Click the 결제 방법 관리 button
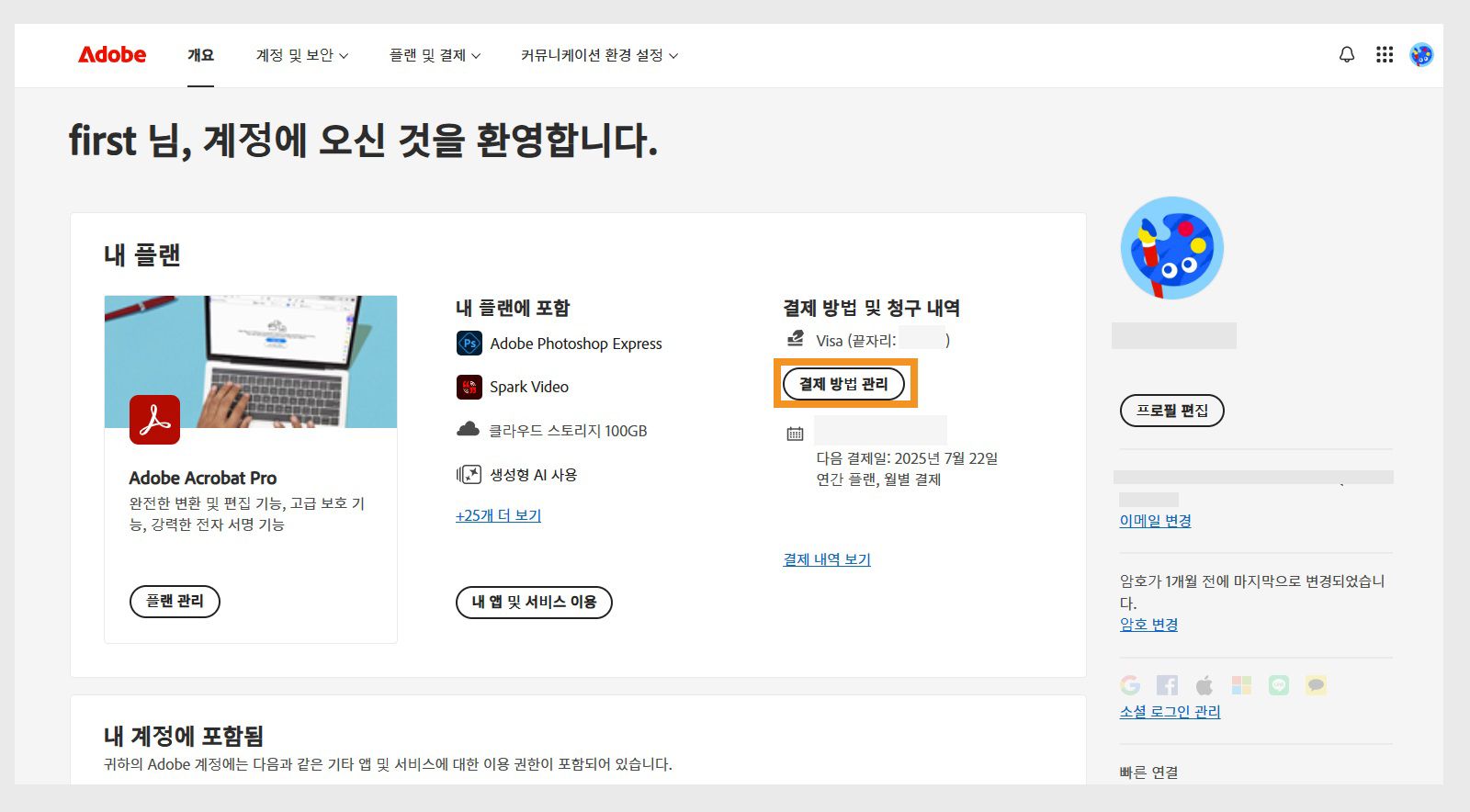The width and height of the screenshot is (1470, 812). (x=843, y=384)
